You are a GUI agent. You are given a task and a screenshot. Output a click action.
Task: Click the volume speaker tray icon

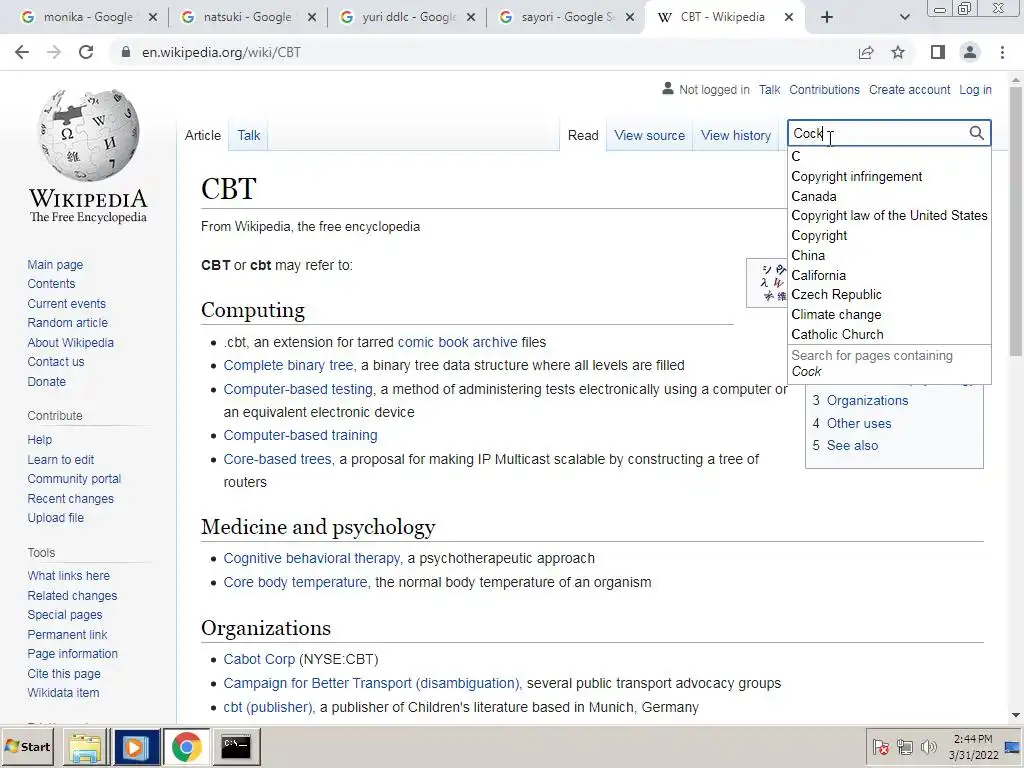(928, 746)
